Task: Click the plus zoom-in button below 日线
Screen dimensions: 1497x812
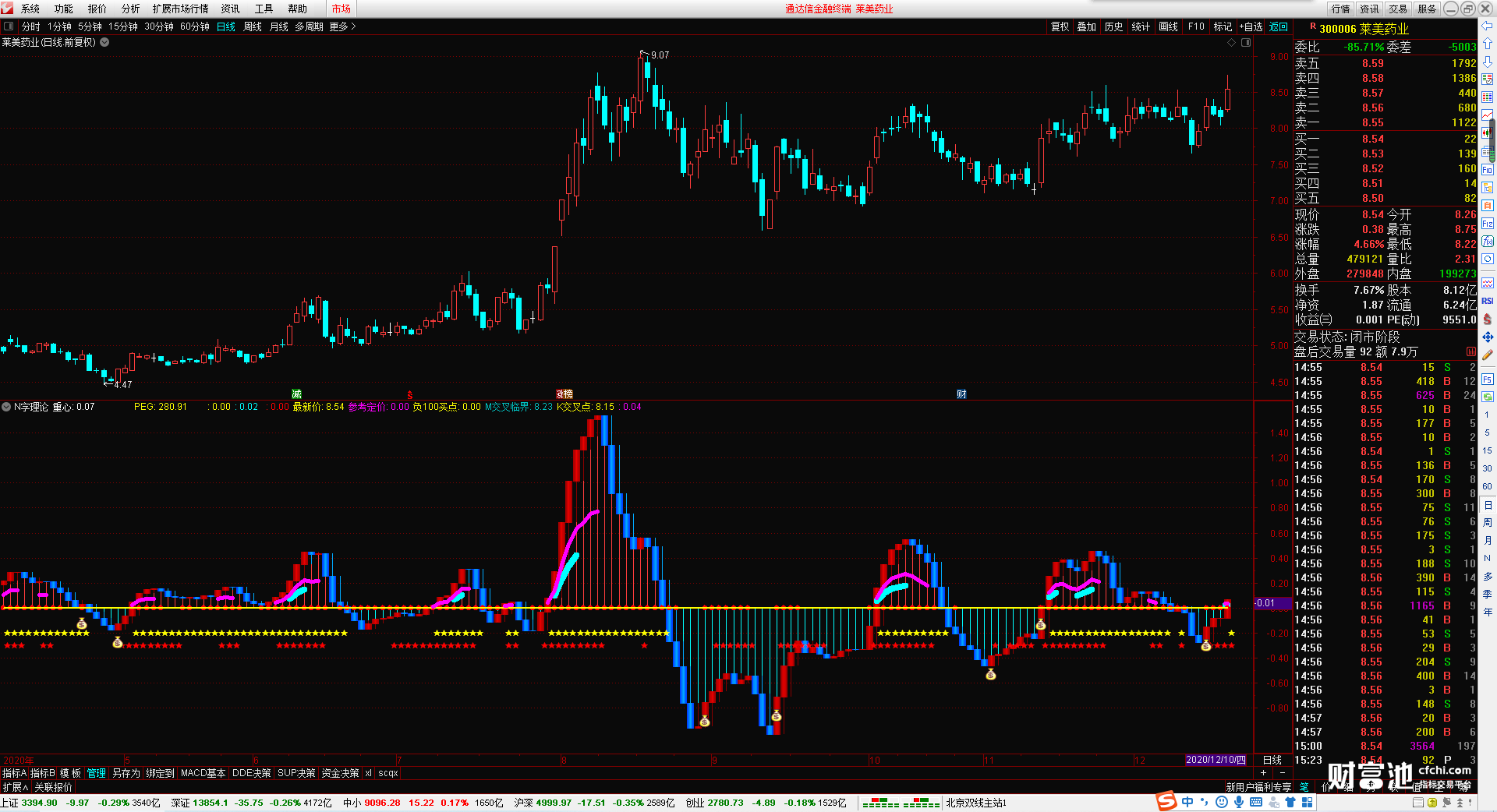Action: pyautogui.click(x=1264, y=773)
